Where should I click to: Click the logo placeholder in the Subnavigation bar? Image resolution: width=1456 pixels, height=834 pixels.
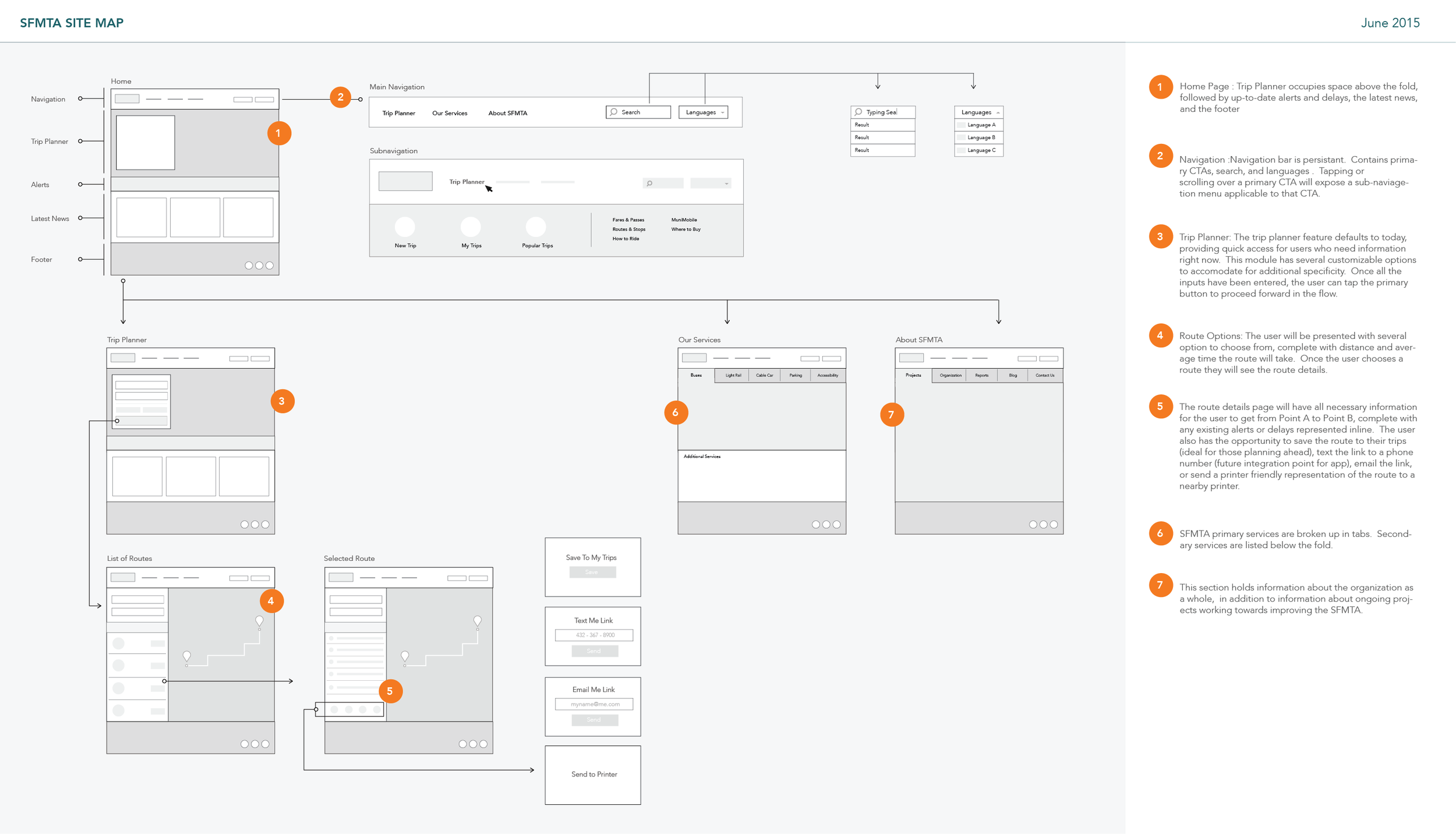click(405, 181)
